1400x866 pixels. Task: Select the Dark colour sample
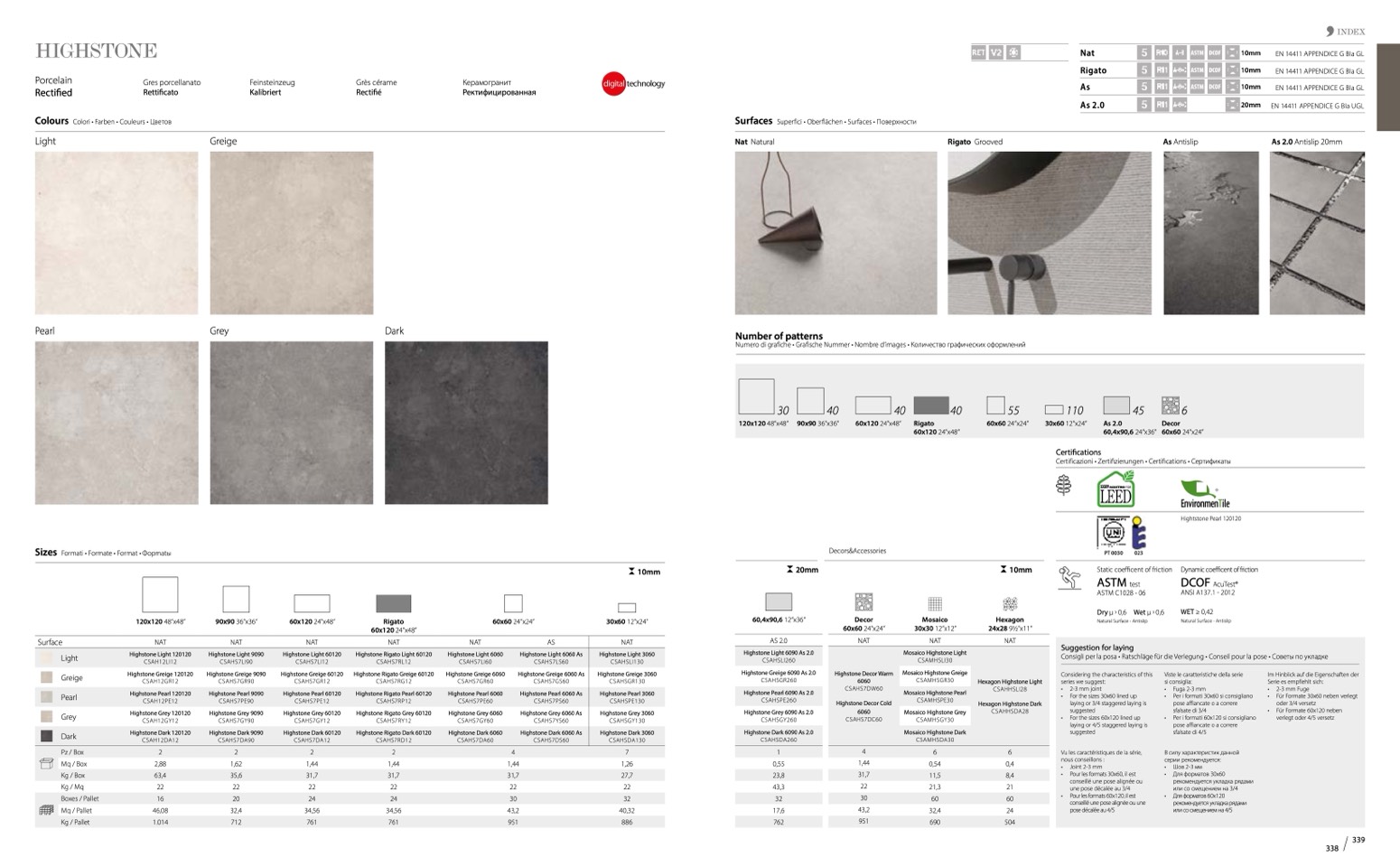[x=466, y=423]
